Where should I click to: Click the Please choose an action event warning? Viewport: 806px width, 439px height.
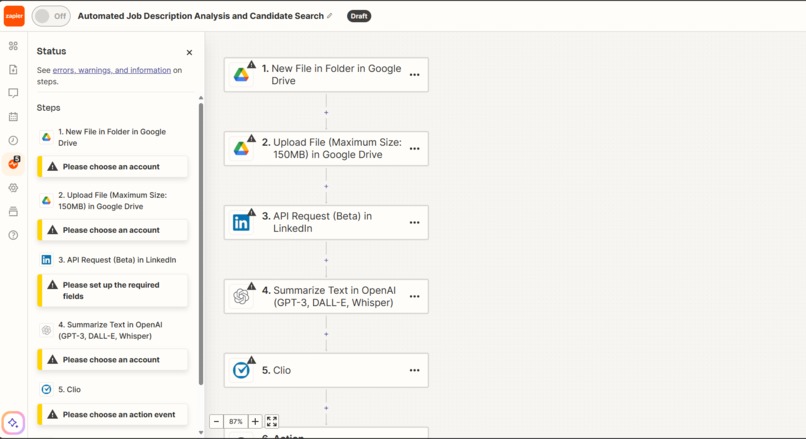113,414
